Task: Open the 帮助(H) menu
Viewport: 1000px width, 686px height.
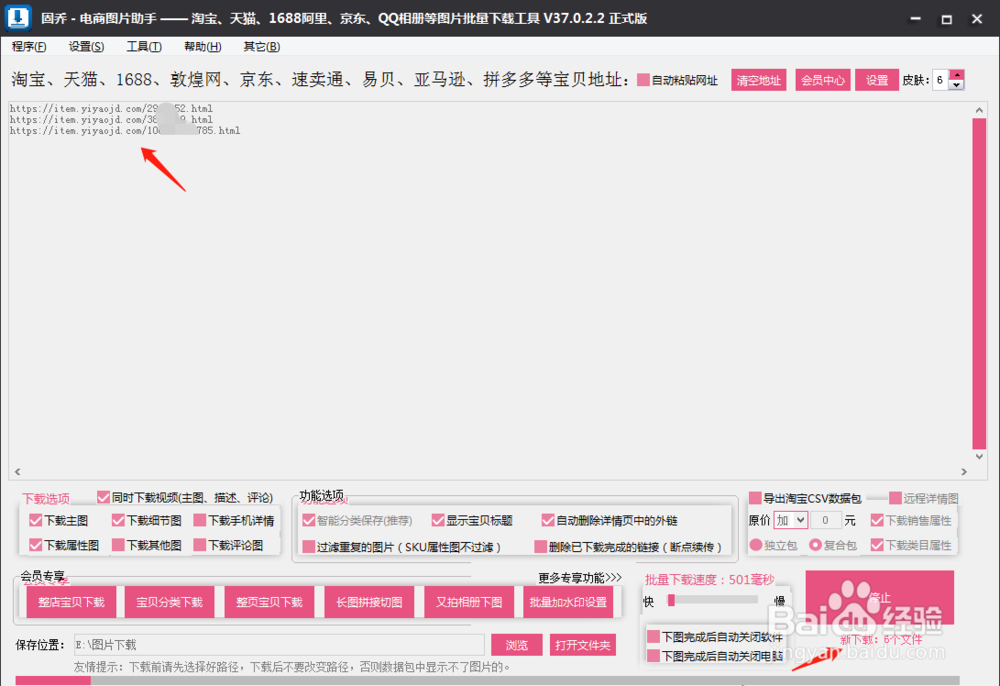Action: pyautogui.click(x=202, y=47)
